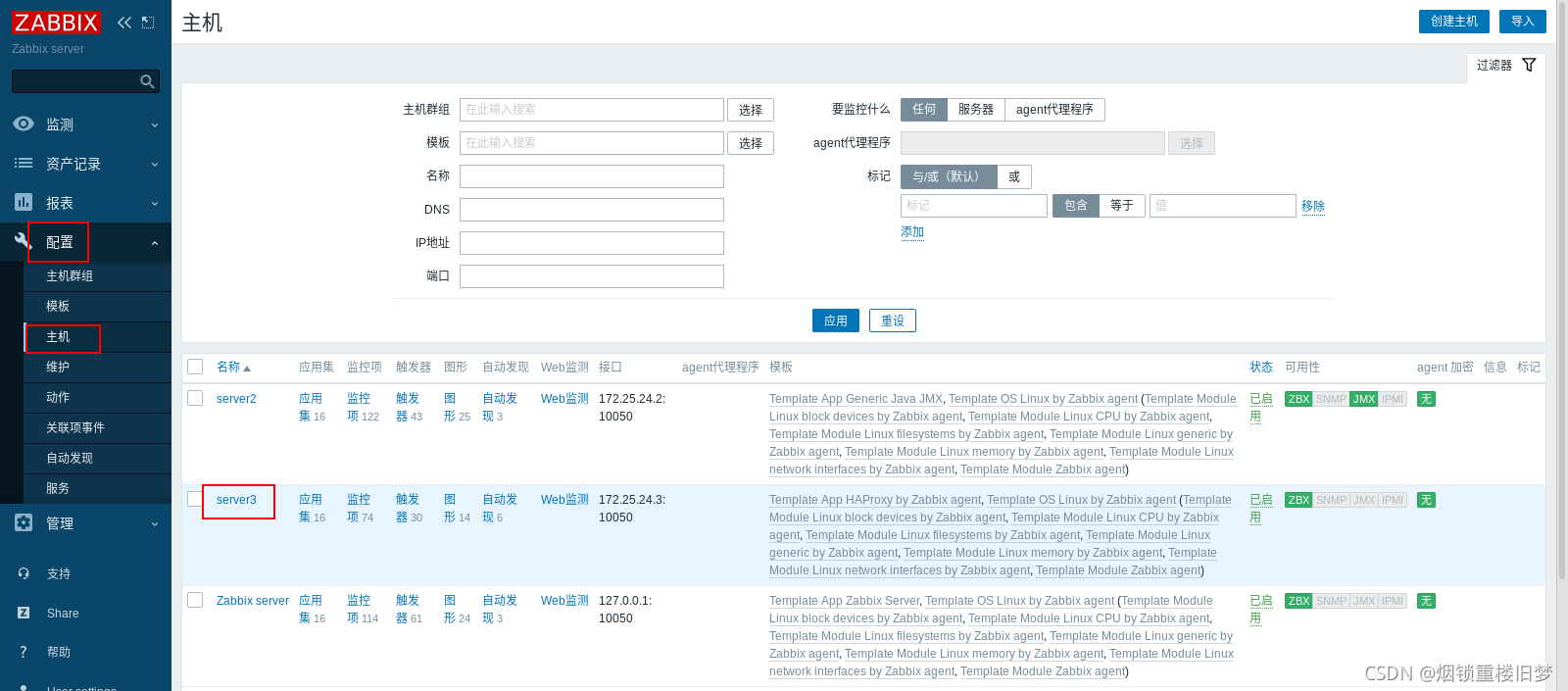Image resolution: width=1568 pixels, height=691 pixels.
Task: Click the 配置 wrench icon
Action: coord(24,241)
